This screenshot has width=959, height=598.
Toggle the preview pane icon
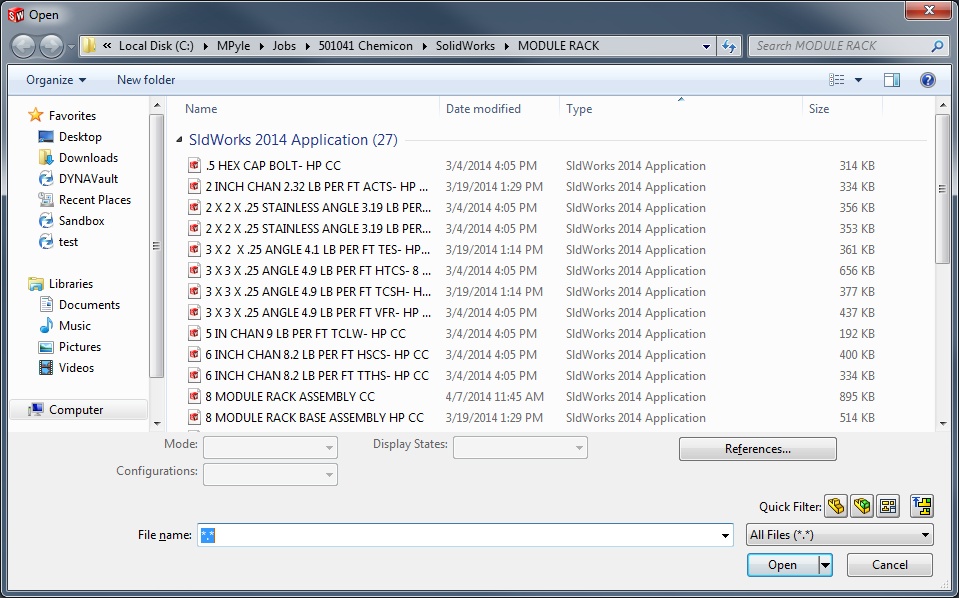tap(892, 80)
